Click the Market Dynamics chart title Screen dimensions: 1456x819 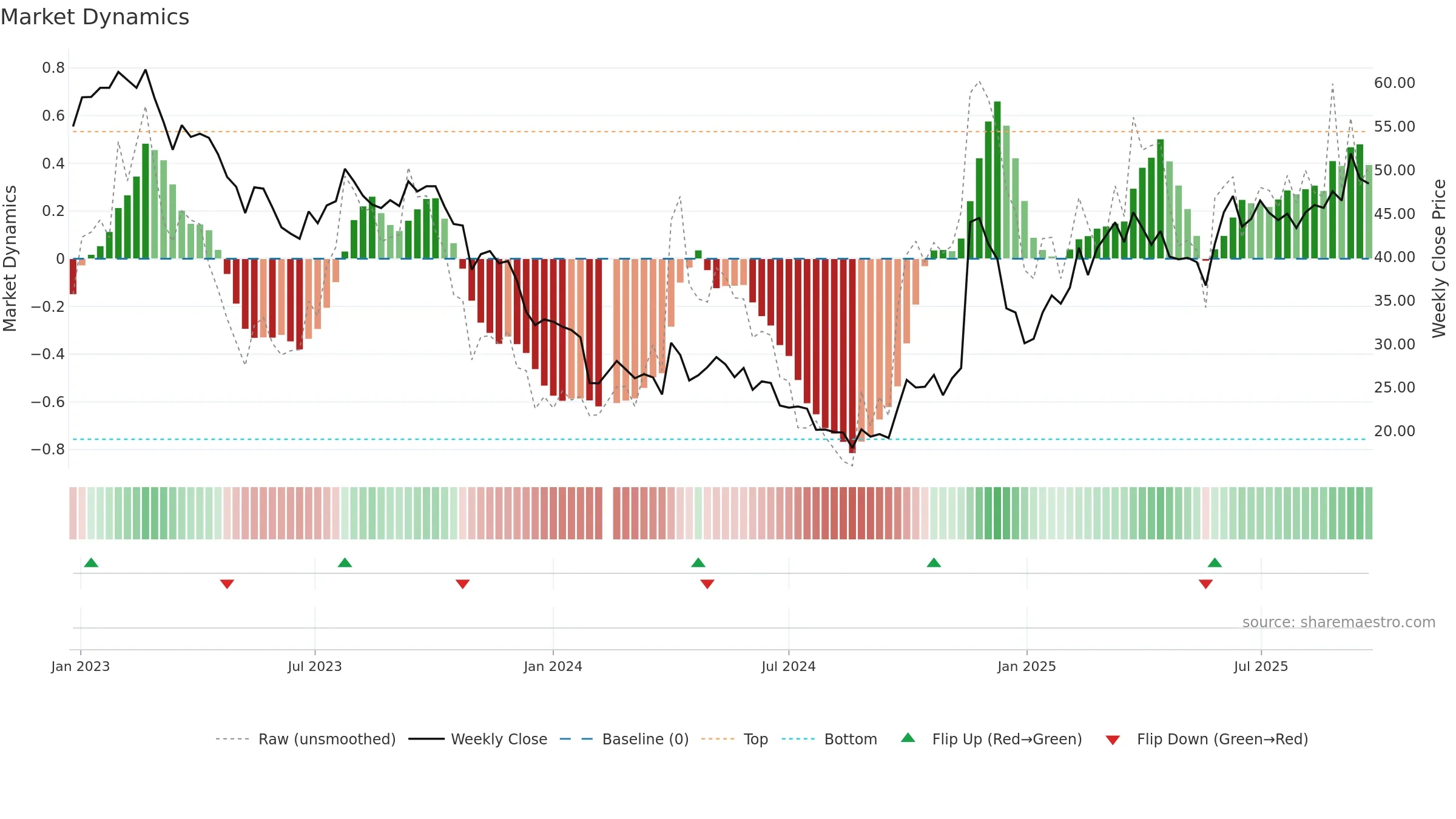[x=95, y=17]
